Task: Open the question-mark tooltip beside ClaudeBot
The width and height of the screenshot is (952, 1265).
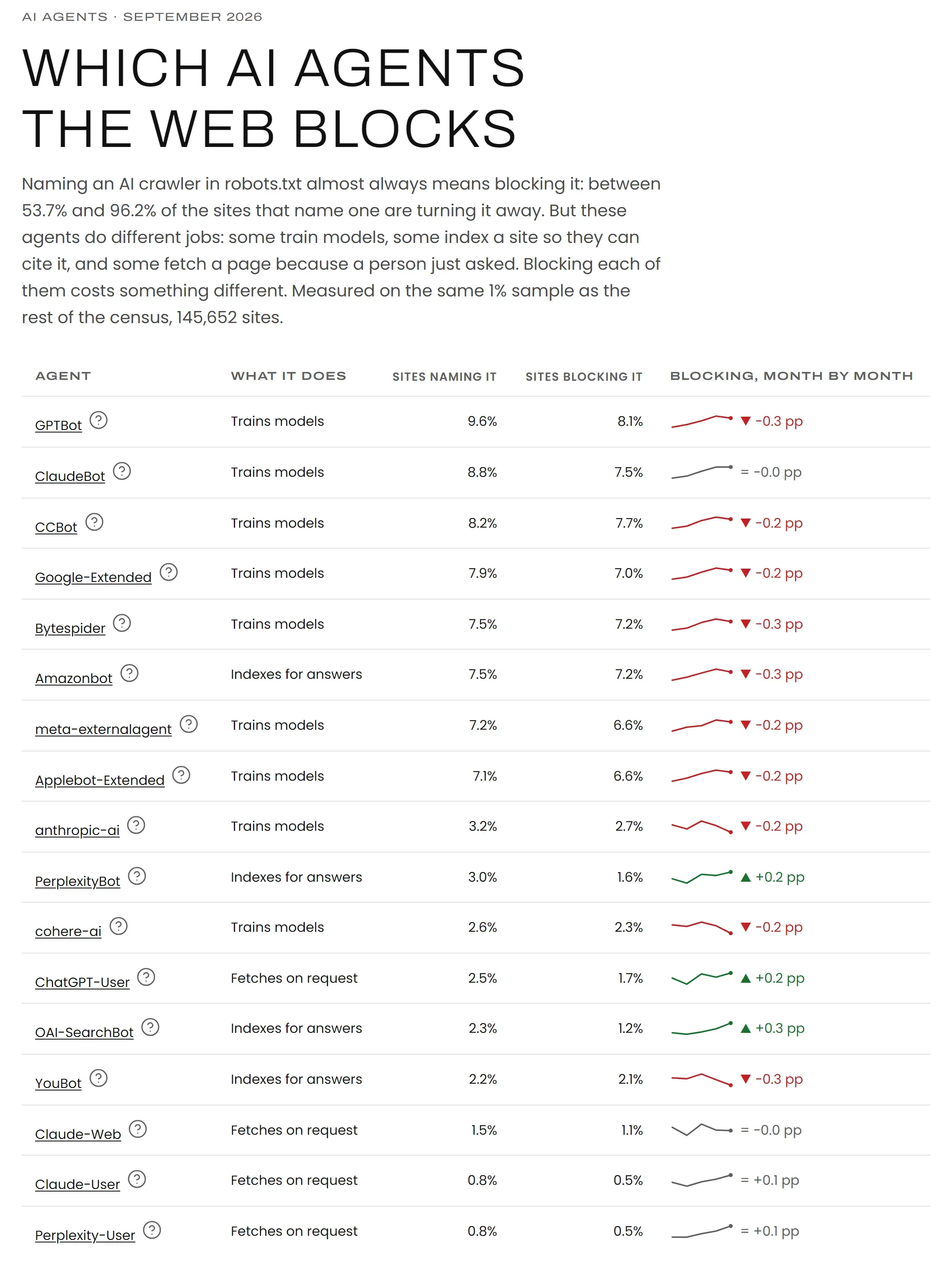Action: point(122,471)
